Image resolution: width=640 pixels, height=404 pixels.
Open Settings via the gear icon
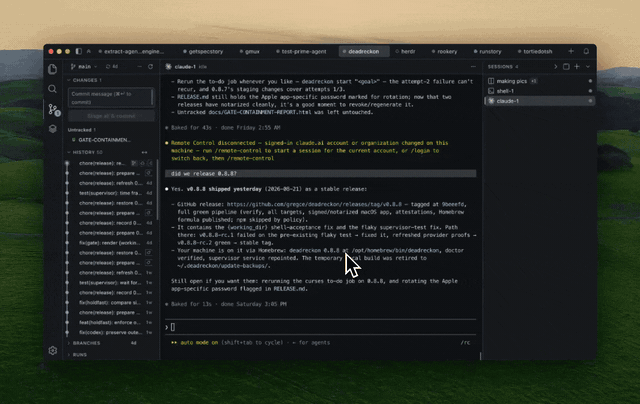point(53,351)
